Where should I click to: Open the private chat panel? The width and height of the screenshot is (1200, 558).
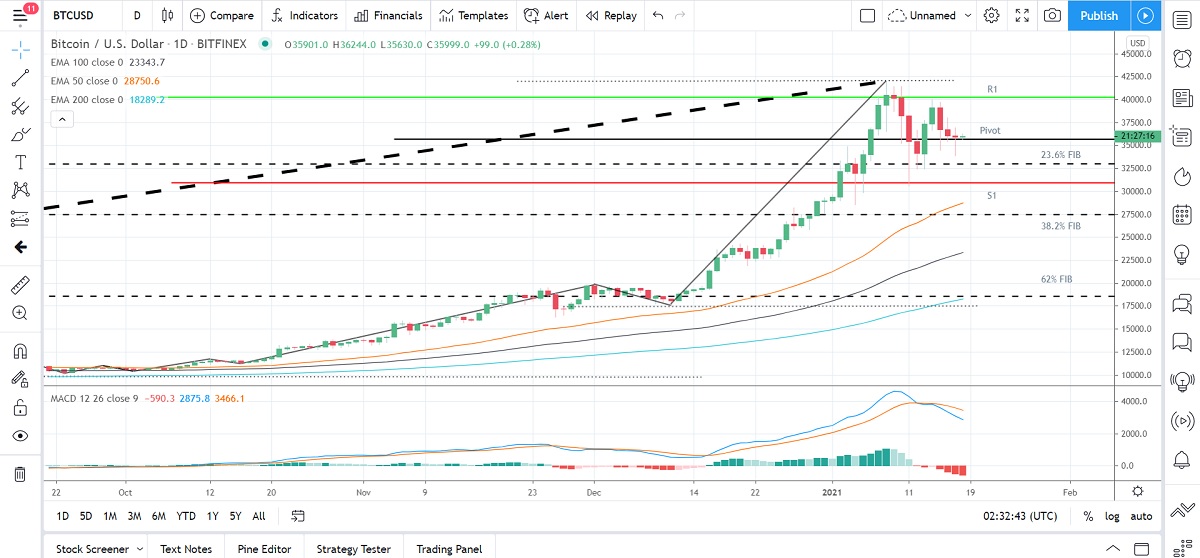tap(1181, 341)
